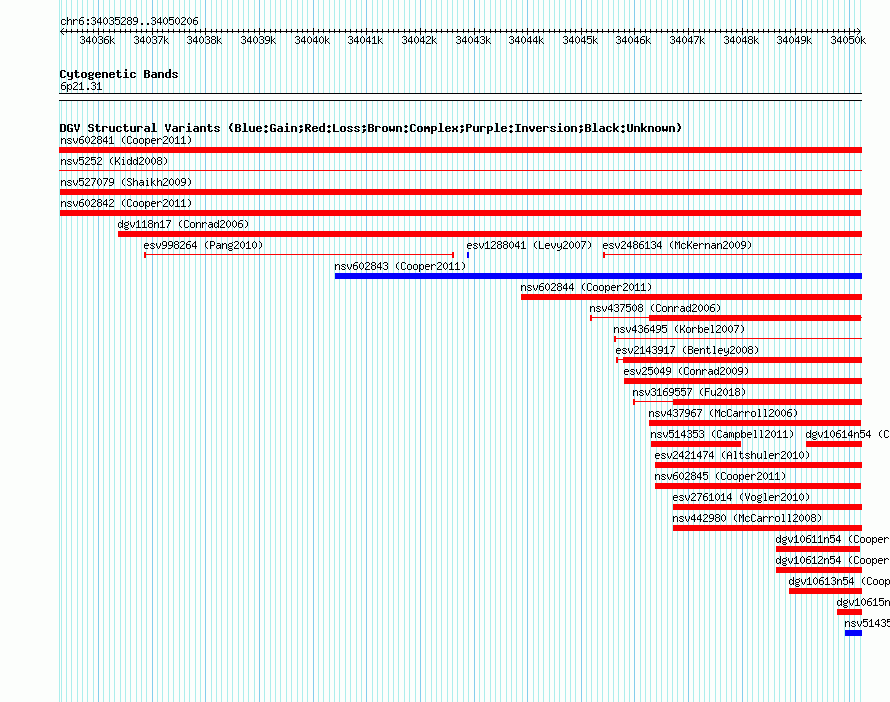Click the dgv118n17 (Conrad2006) label
890x702 pixels.
(183, 224)
